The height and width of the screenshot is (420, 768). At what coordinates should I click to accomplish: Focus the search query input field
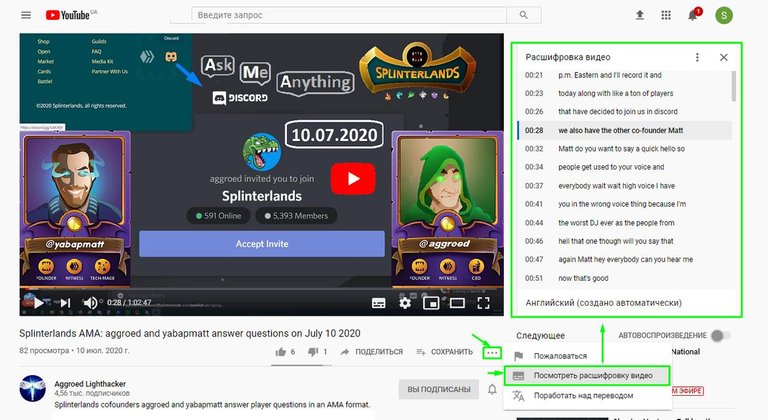(x=349, y=15)
